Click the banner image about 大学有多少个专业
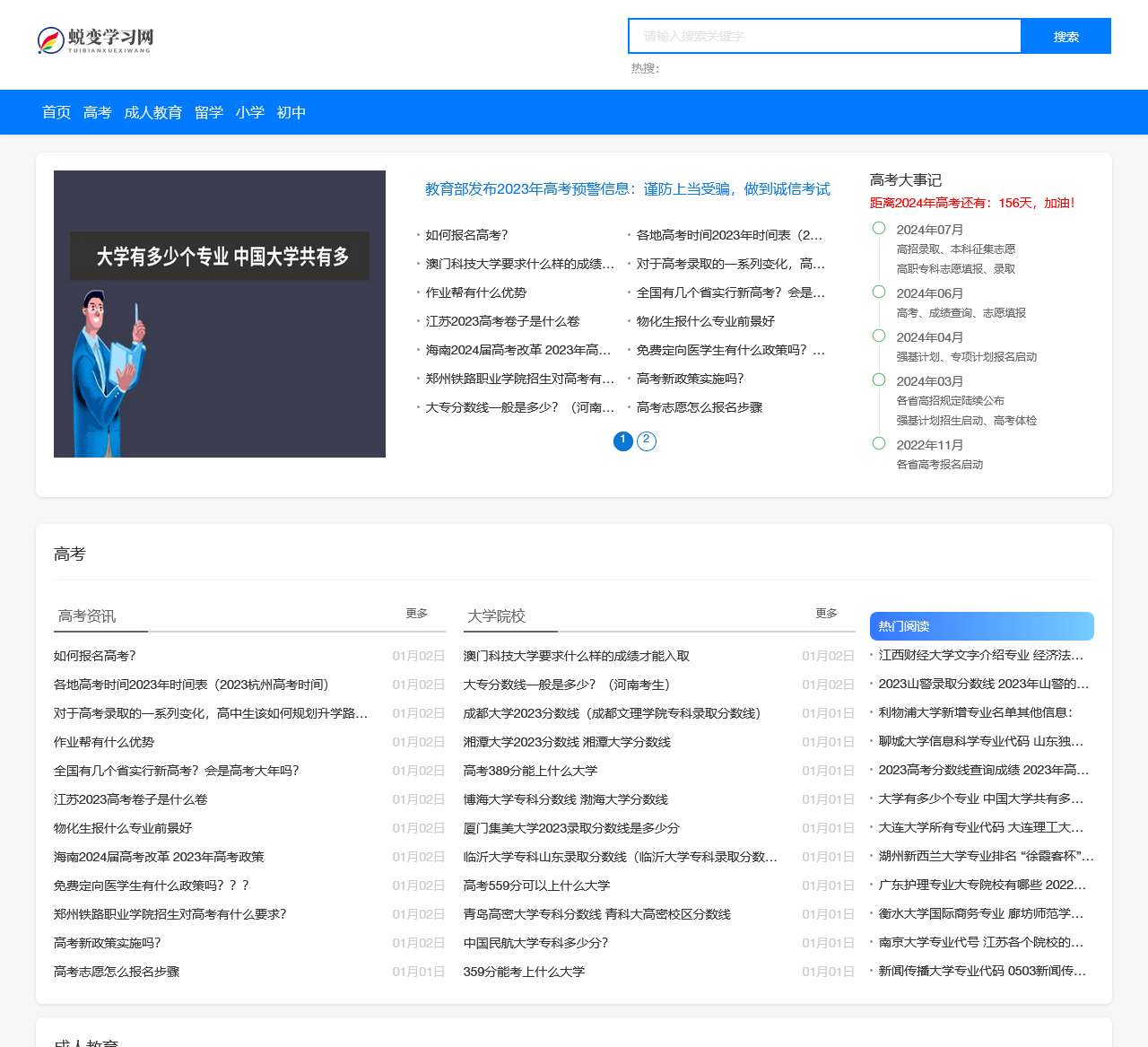 click(220, 314)
